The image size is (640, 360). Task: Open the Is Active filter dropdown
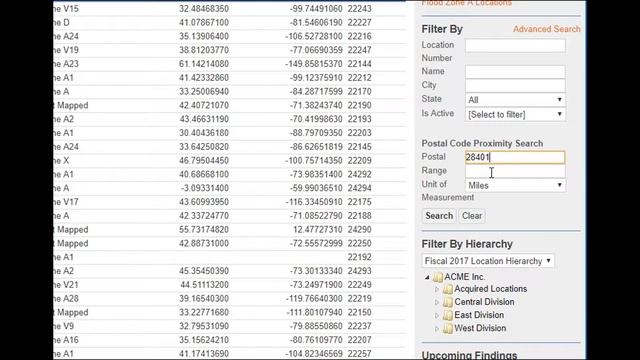515,114
